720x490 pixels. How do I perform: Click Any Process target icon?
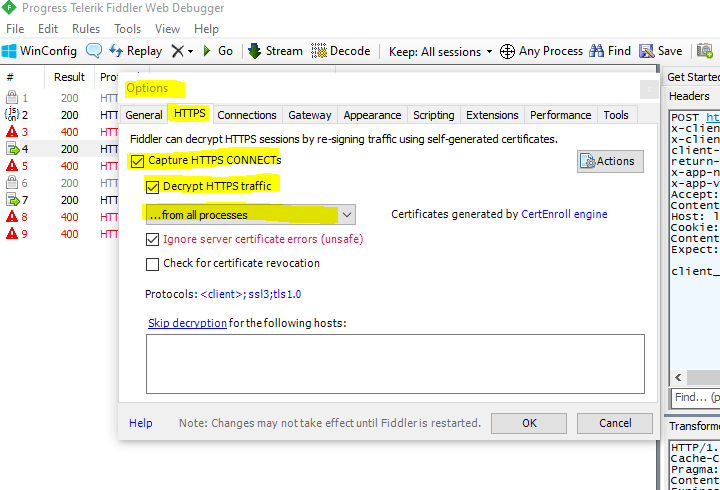tap(507, 51)
